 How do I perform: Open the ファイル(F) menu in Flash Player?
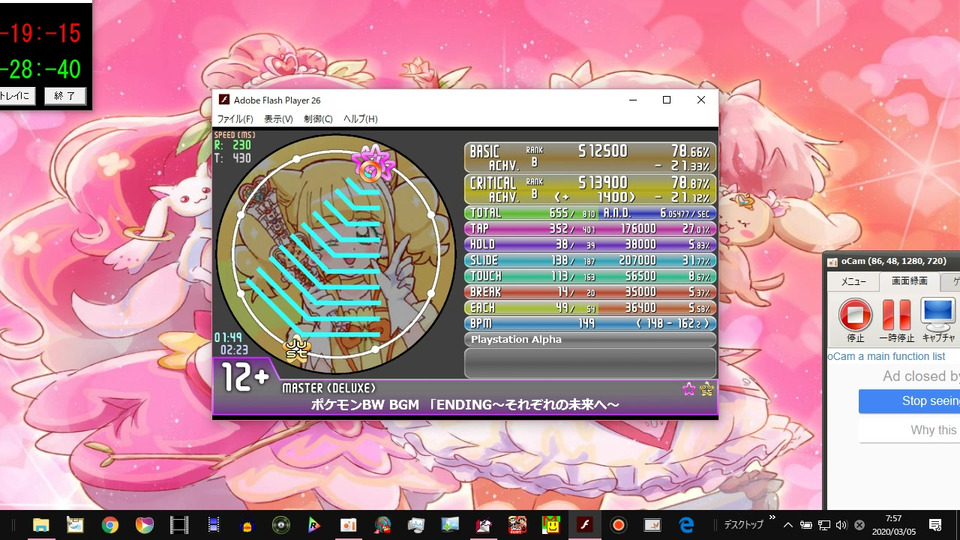click(x=235, y=119)
